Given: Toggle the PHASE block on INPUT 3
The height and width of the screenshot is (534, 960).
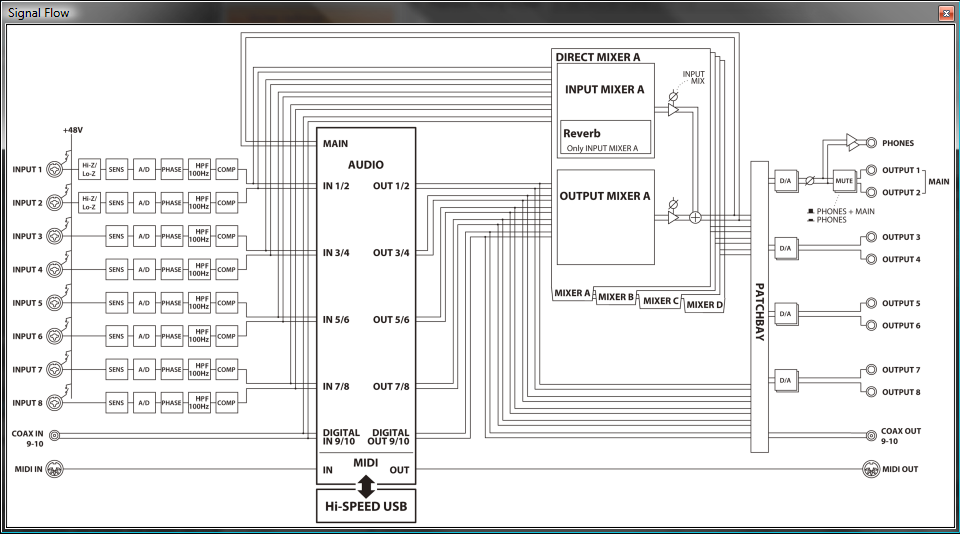Looking at the screenshot, I should click(x=171, y=236).
